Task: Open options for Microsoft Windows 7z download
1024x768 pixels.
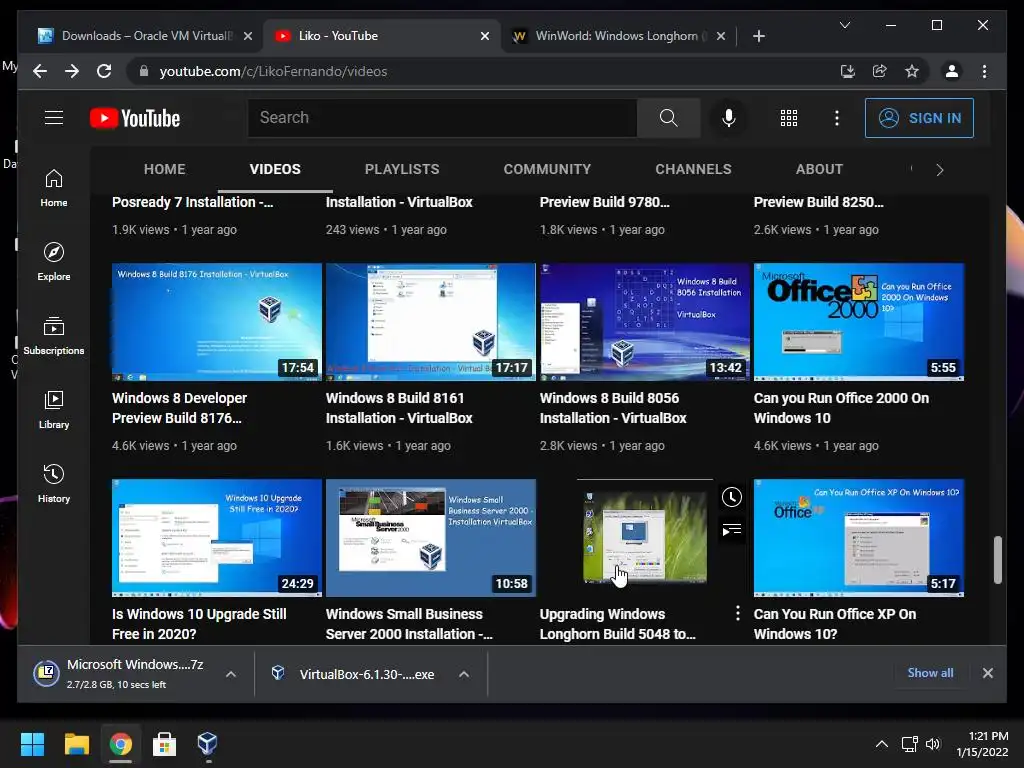Action: (231, 674)
